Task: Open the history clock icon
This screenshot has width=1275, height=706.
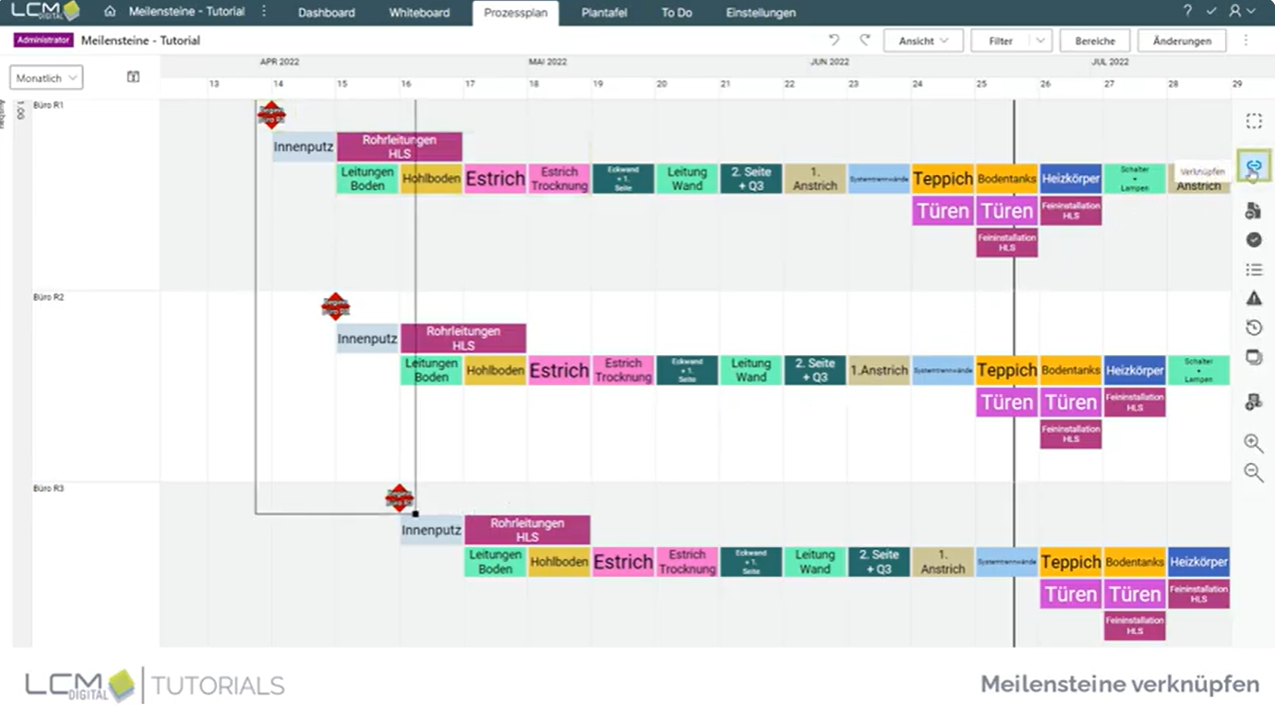Action: point(1253,328)
